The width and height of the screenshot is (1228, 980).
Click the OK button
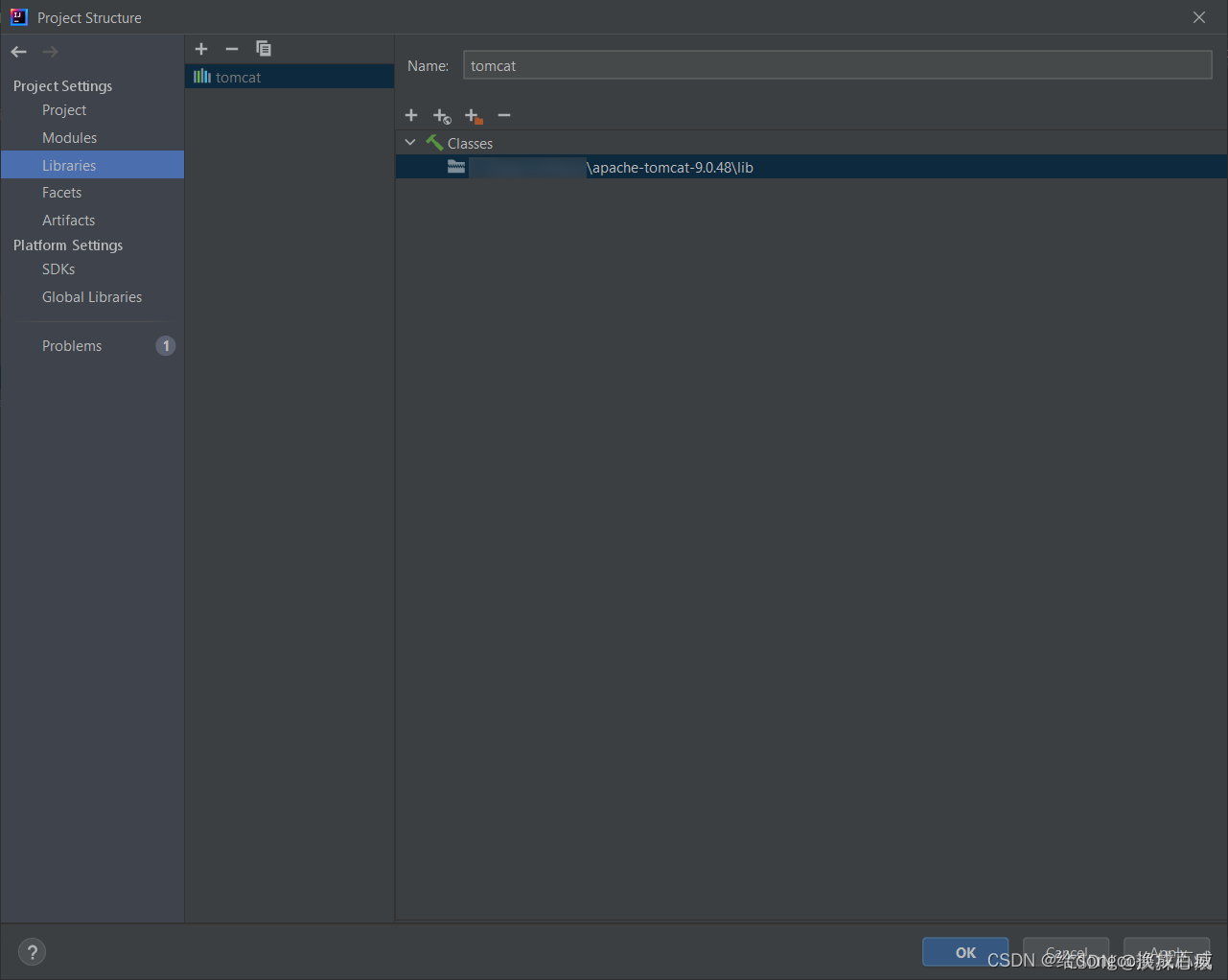[965, 952]
